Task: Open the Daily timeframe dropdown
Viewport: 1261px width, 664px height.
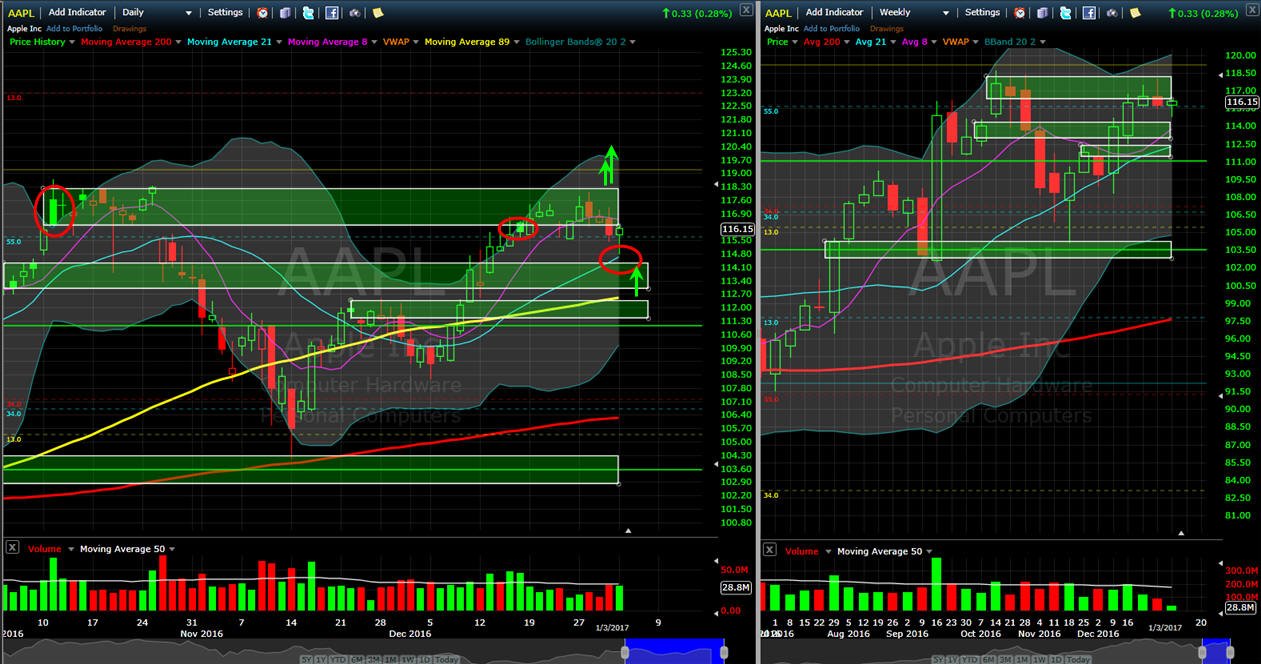Action: point(157,13)
